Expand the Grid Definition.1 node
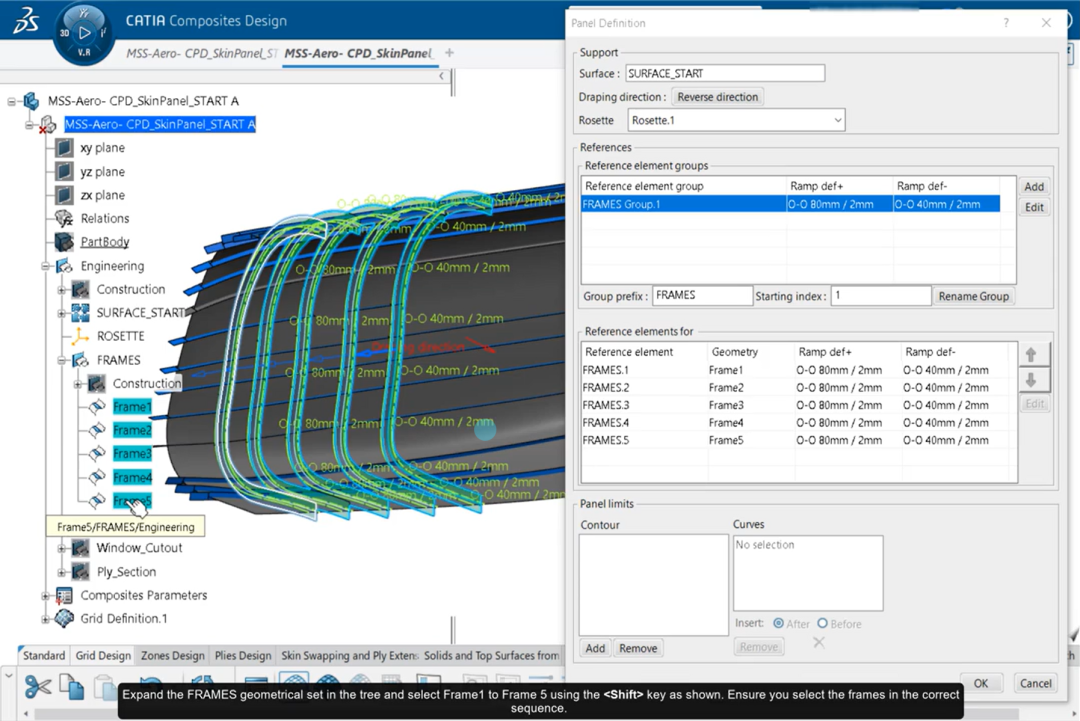This screenshot has width=1080, height=721. click(x=45, y=619)
